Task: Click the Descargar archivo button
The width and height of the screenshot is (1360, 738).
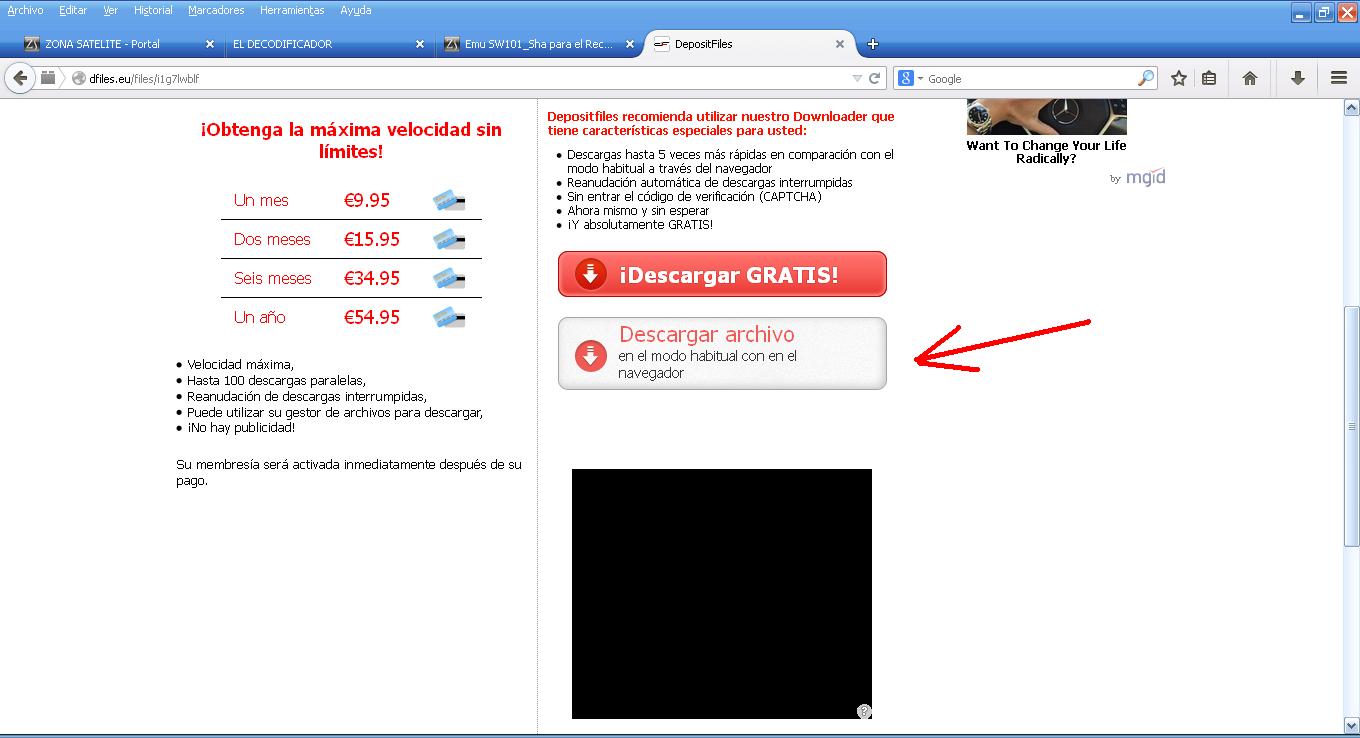Action: point(722,353)
